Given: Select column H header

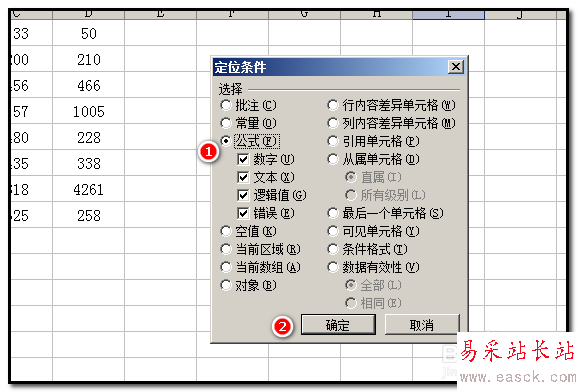Looking at the screenshot, I should point(376,15).
